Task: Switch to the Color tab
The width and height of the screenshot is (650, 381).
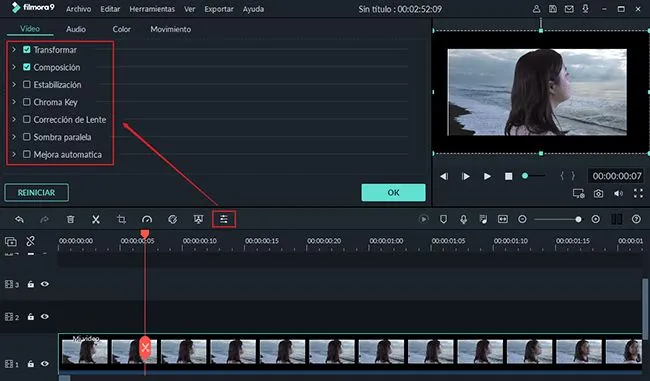Action: click(121, 29)
